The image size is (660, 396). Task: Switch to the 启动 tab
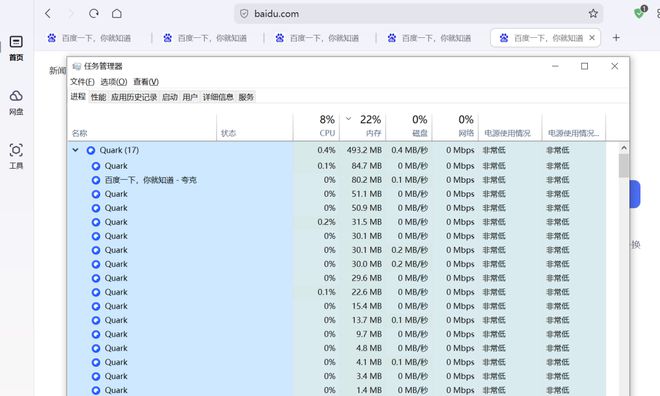pyautogui.click(x=170, y=97)
